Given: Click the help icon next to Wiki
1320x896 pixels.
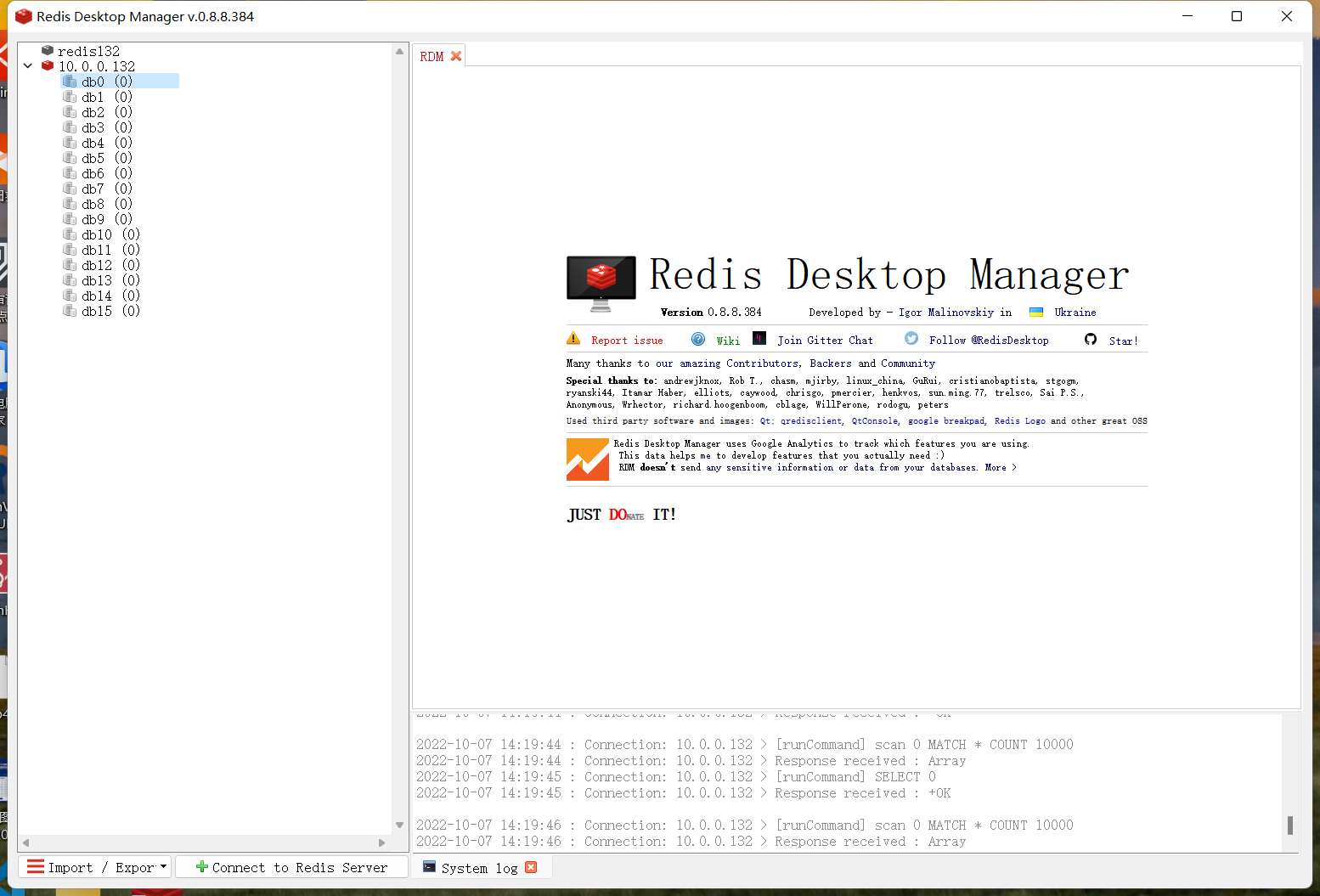Looking at the screenshot, I should [x=697, y=339].
